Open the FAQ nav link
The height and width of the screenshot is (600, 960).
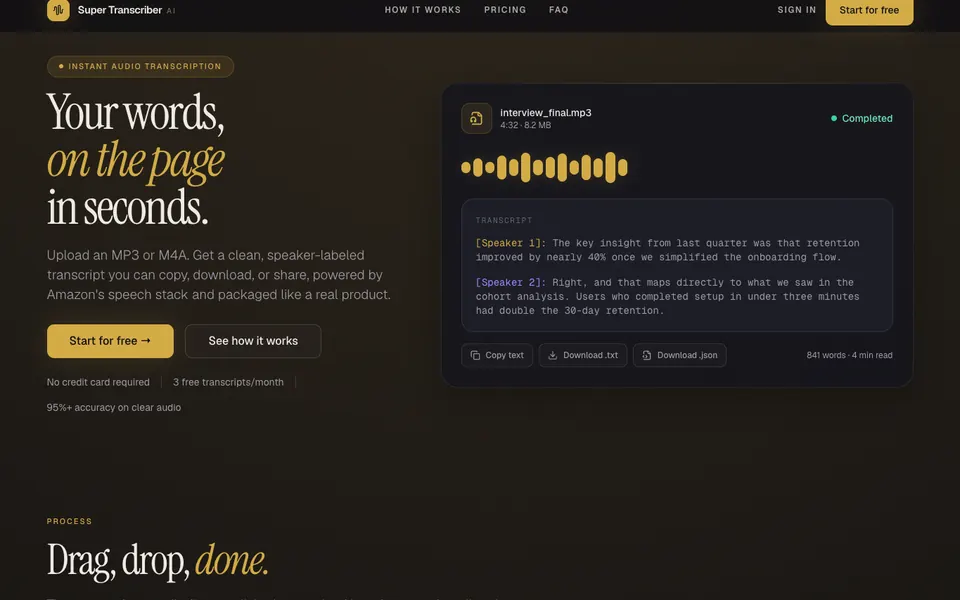pyautogui.click(x=558, y=10)
